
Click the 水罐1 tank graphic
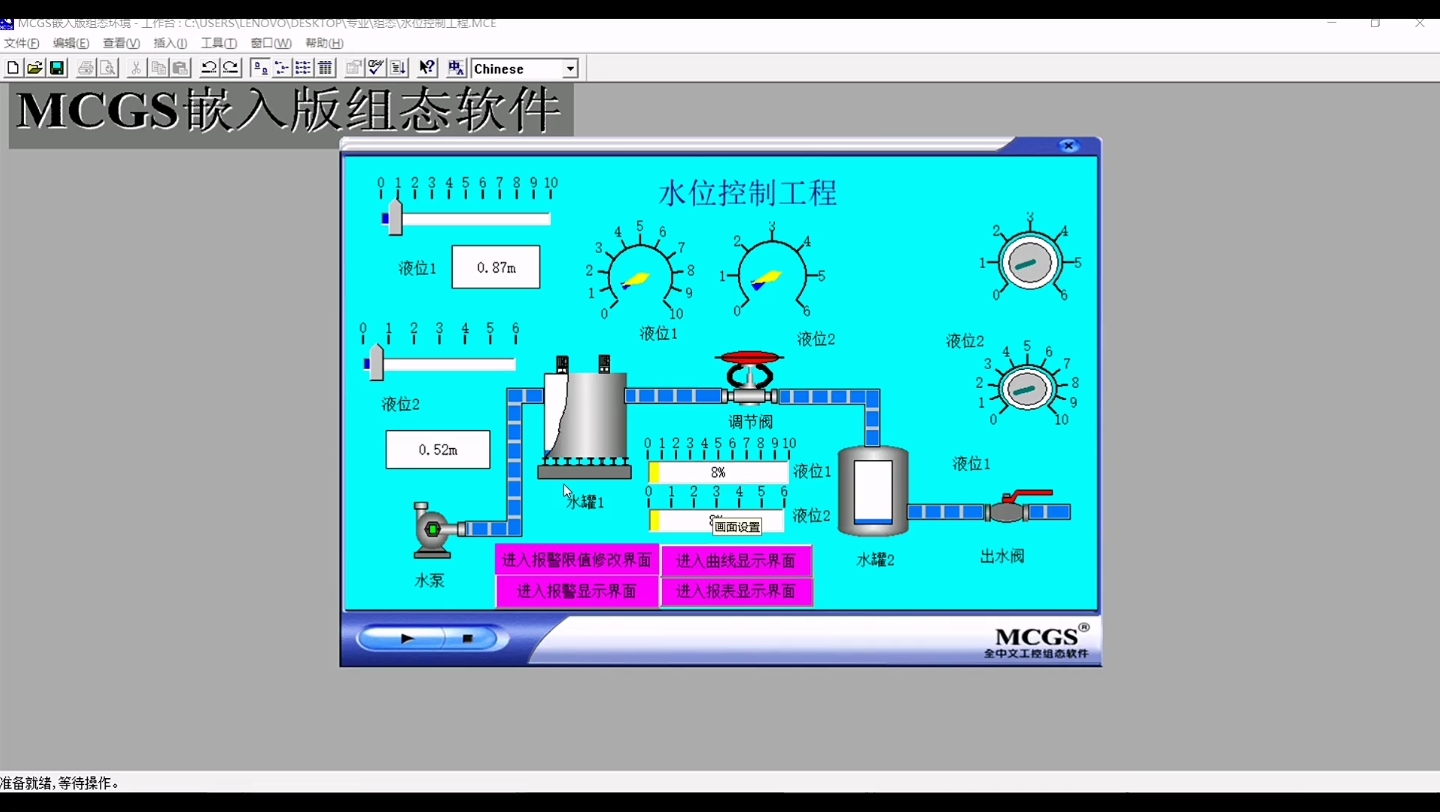[585, 418]
